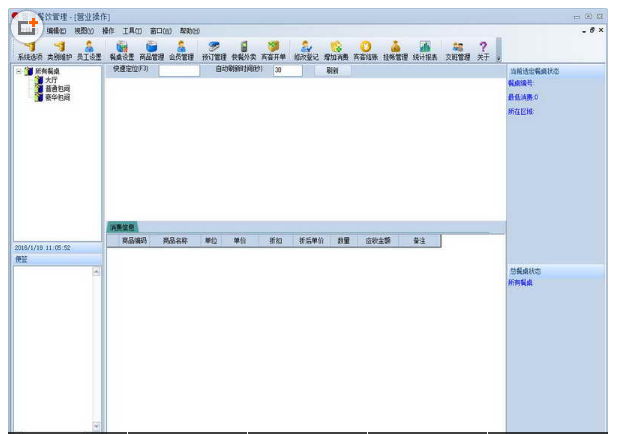Click the 所在区域 label
This screenshot has height=434, width=618.
tap(521, 112)
